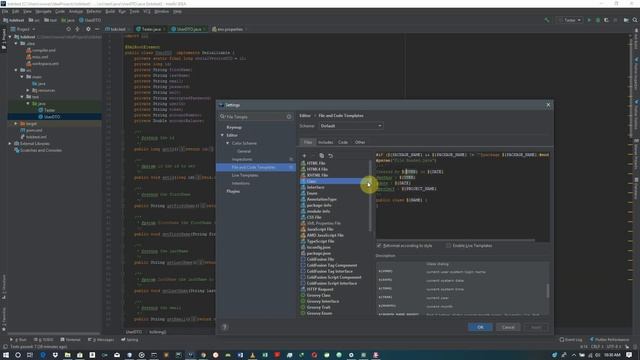Open Settings help with the question mark

[x=224, y=327]
